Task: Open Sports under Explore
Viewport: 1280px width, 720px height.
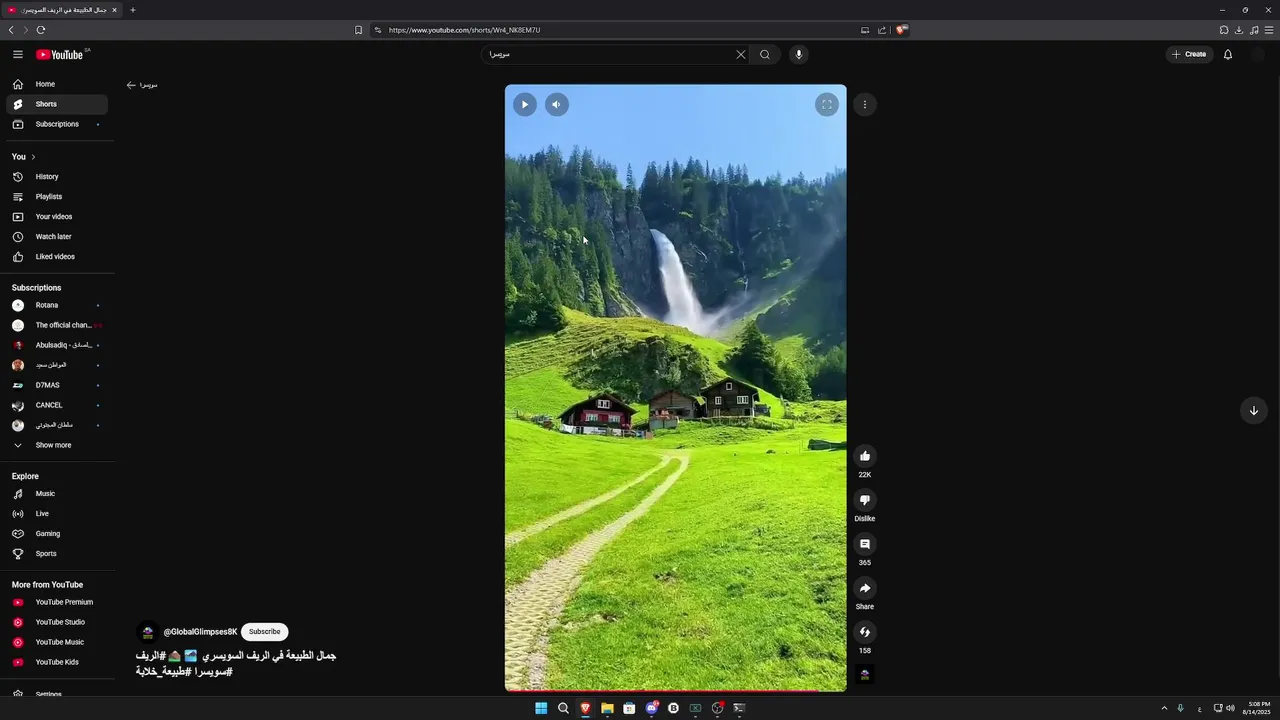Action: (x=57, y=554)
